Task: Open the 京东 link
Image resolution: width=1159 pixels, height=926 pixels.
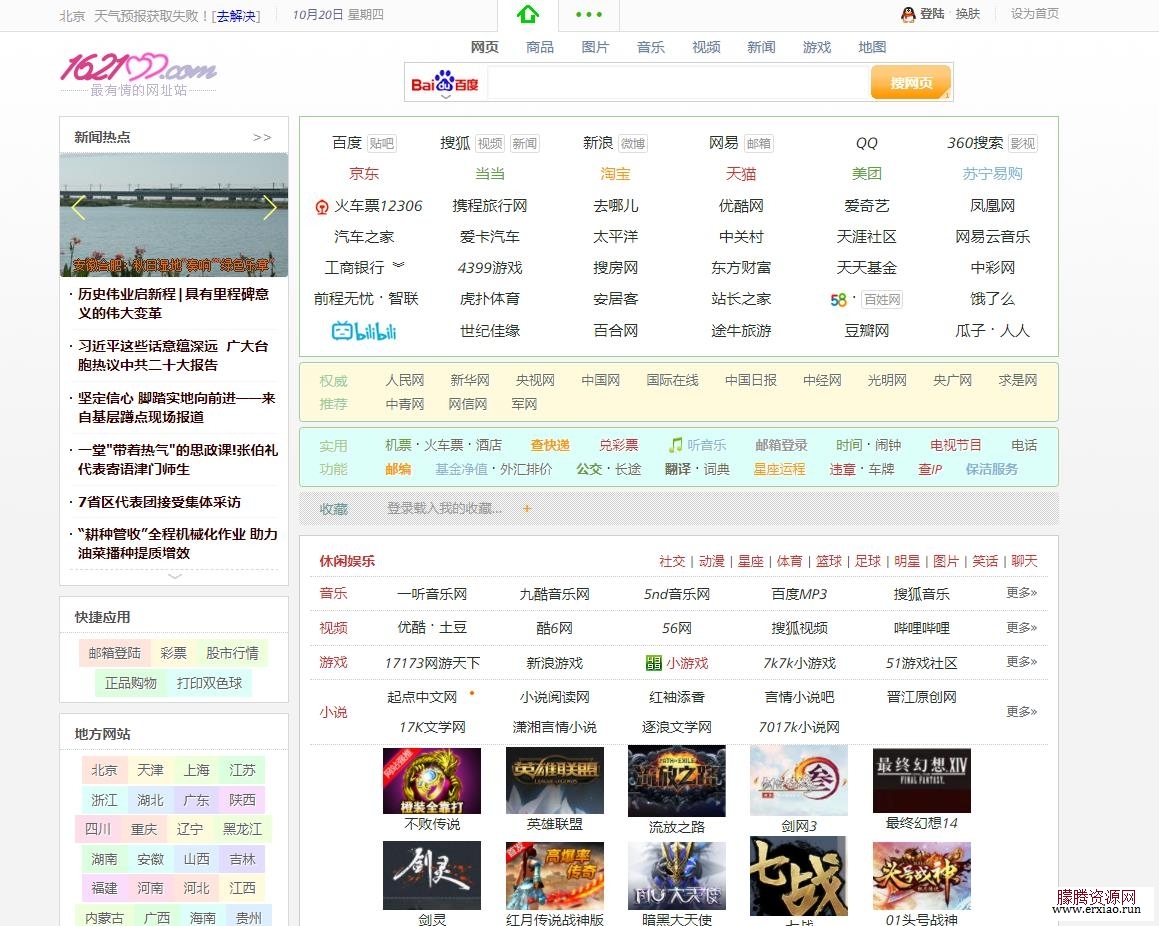Action: (x=364, y=174)
